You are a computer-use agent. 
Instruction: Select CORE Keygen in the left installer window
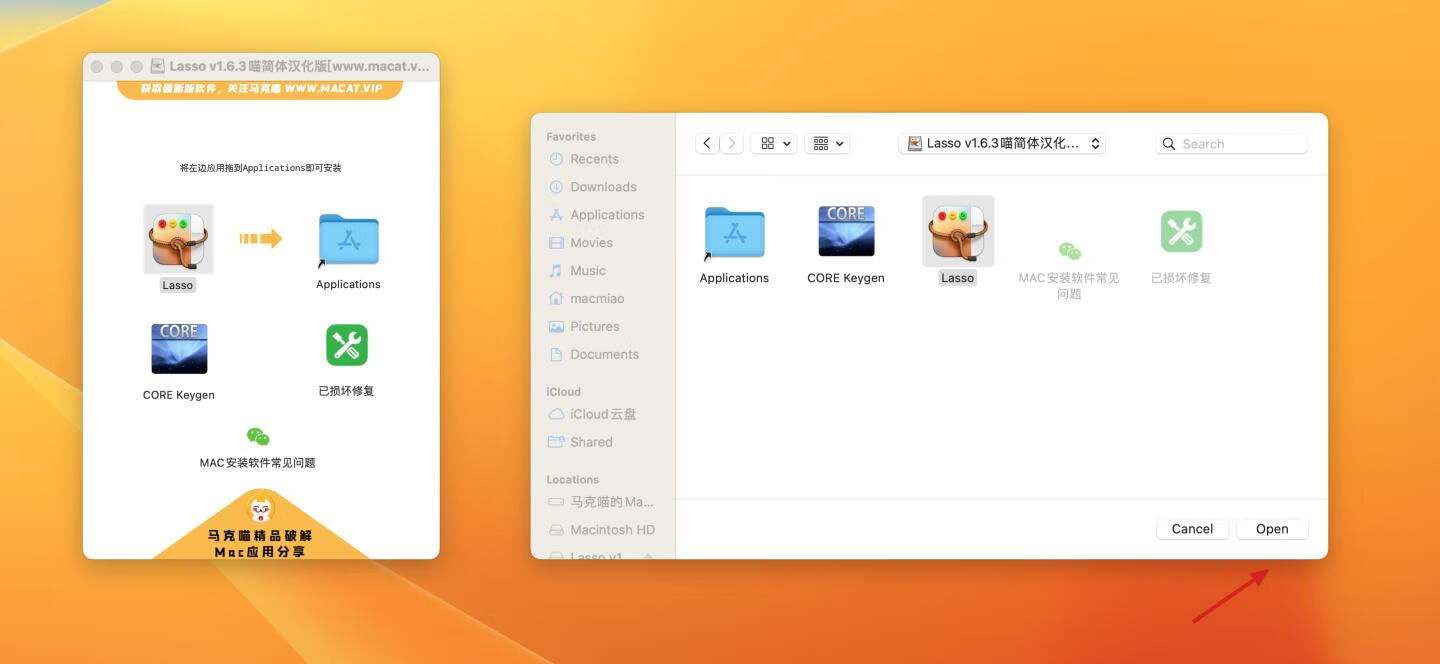[x=178, y=347]
